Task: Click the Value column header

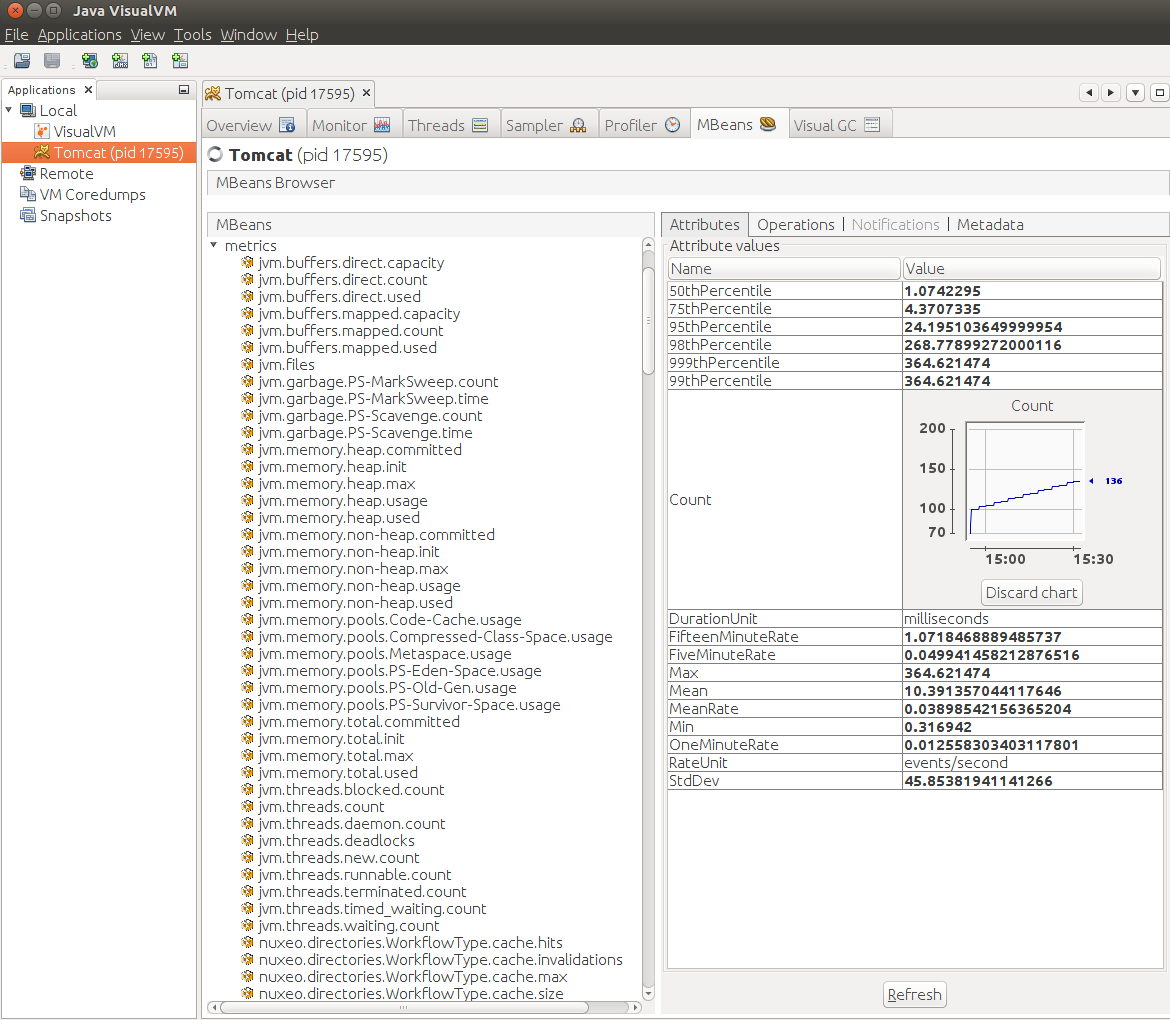Action: click(x=1031, y=269)
